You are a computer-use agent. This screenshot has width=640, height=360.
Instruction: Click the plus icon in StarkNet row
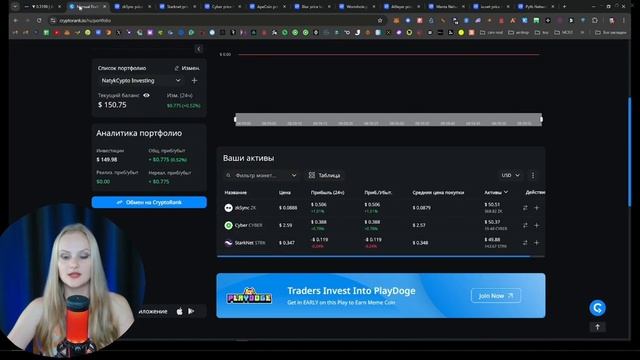pos(537,243)
